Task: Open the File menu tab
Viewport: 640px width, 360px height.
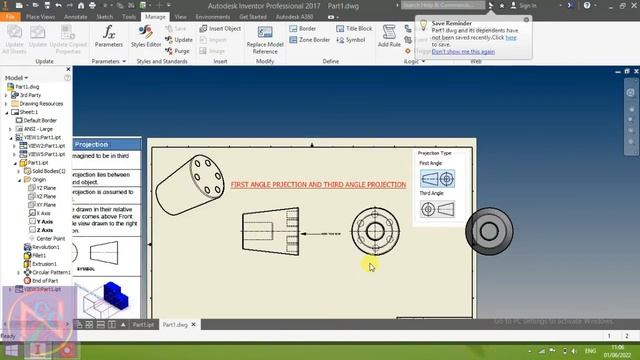Action: click(10, 17)
